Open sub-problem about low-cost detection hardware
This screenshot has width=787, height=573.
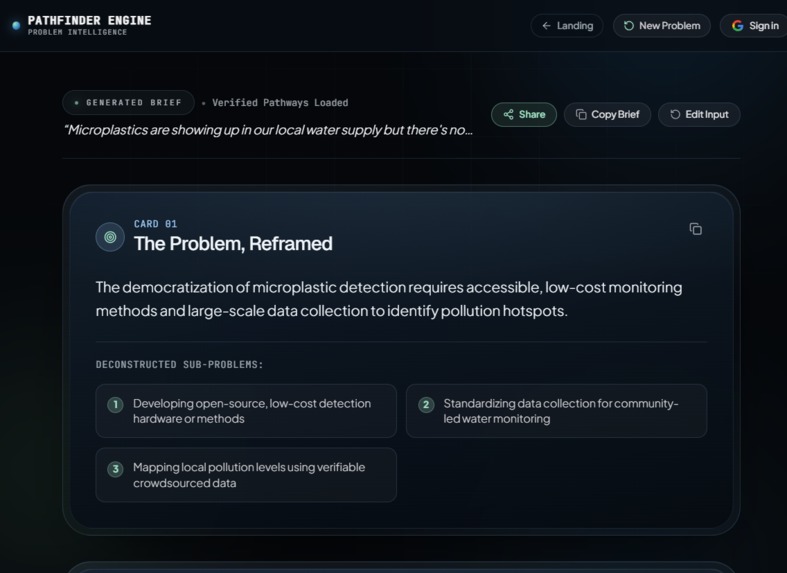tap(246, 411)
